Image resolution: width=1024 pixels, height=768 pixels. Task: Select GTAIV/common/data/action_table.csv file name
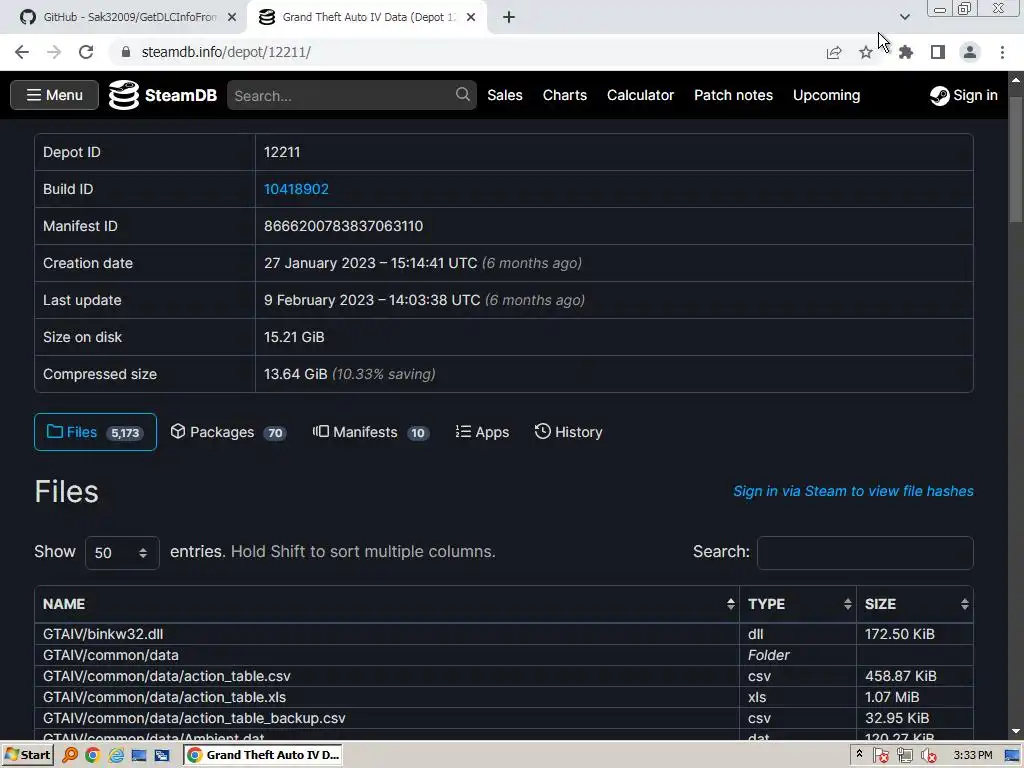click(167, 676)
